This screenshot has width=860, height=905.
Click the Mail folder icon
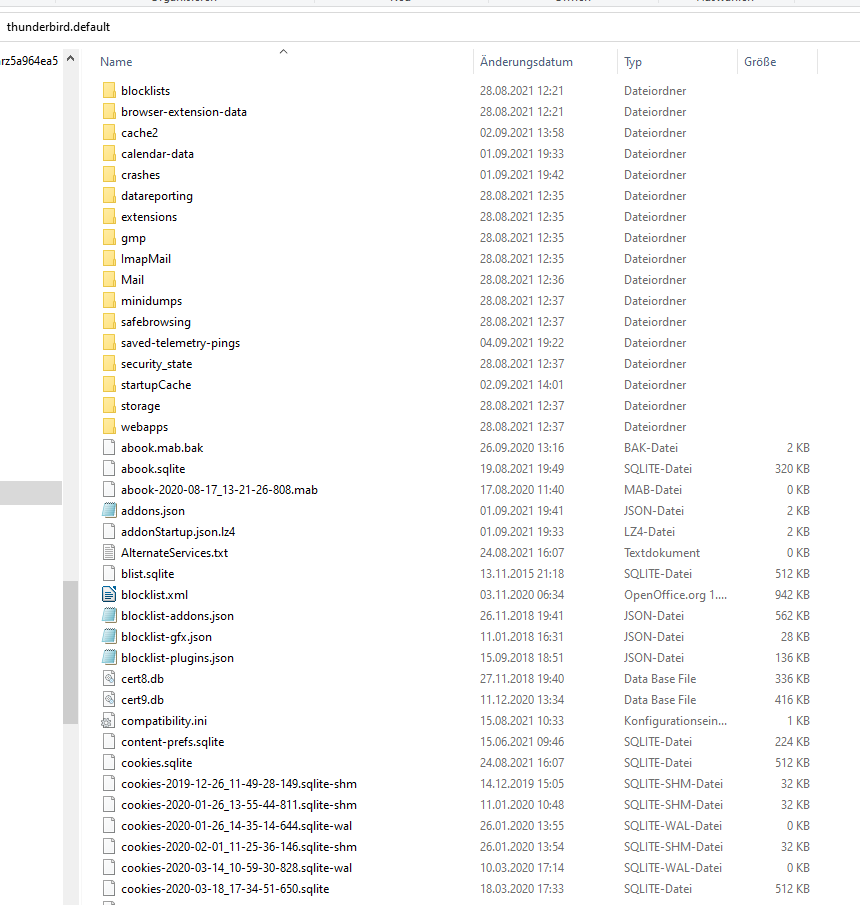(109, 279)
